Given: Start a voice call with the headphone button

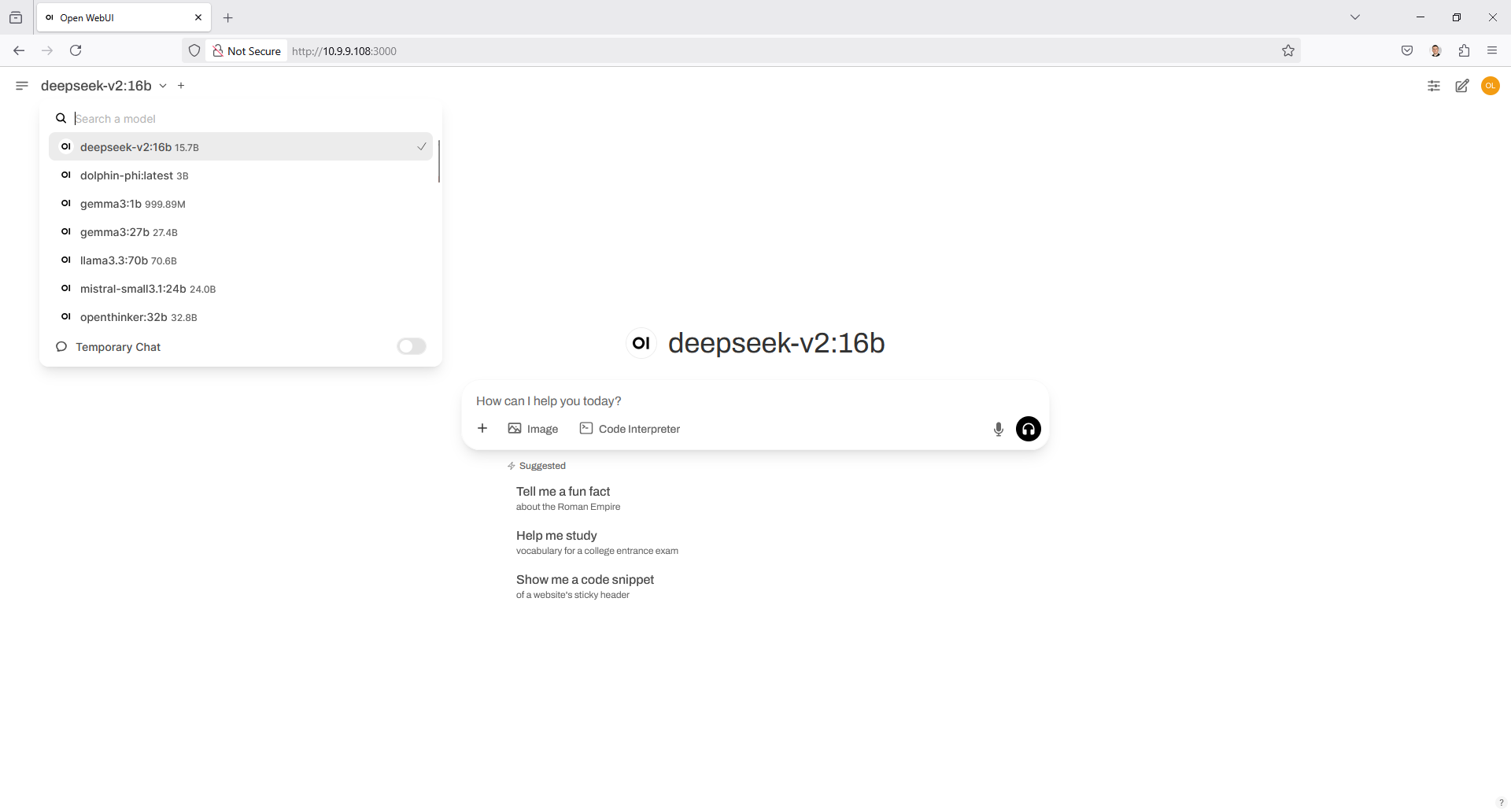Looking at the screenshot, I should [x=1028, y=429].
